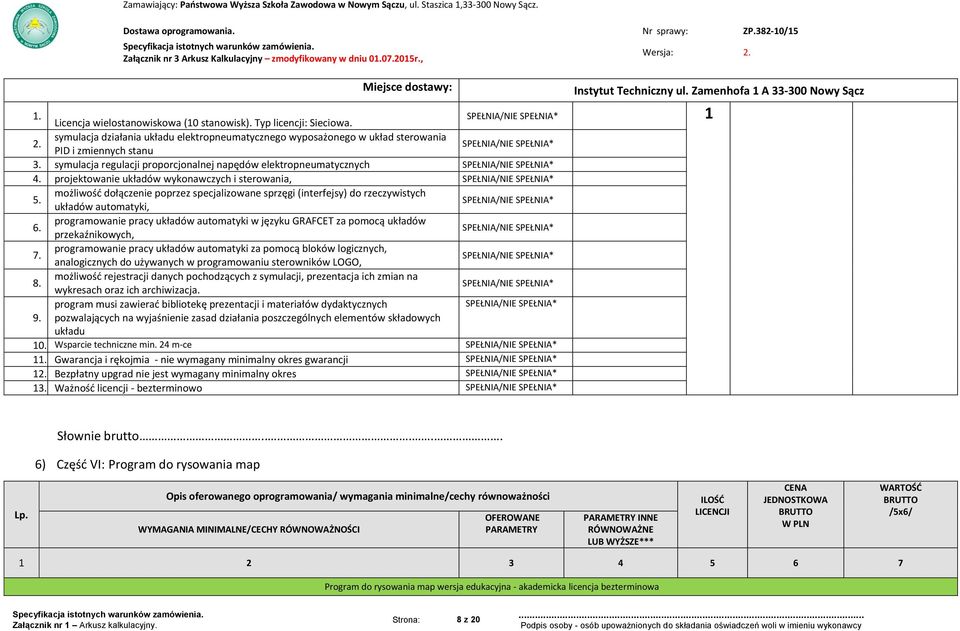Select heading 'Część VI: Program do rysowania map'
Image resolution: width=960 pixels, height=631 pixels.
coord(158,465)
